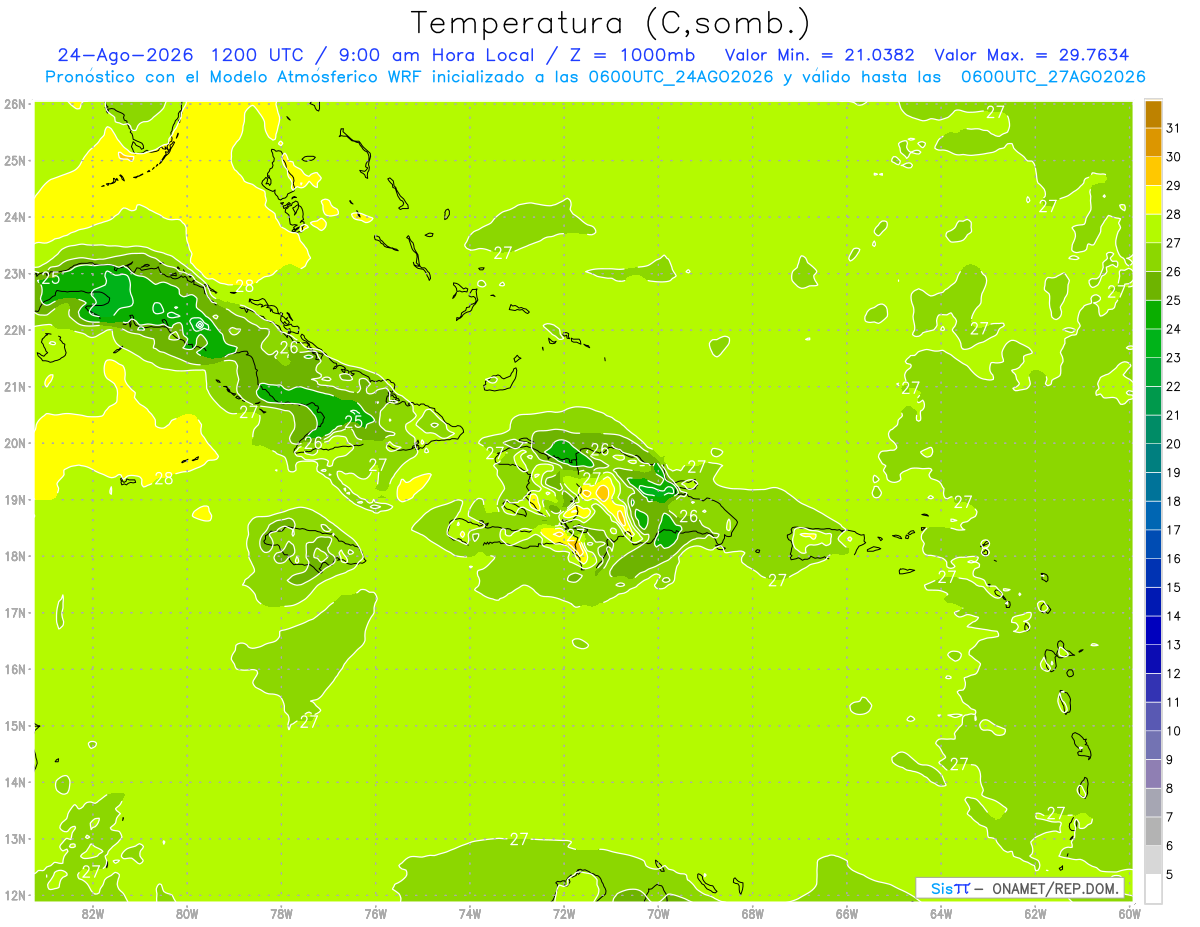Pick the light orange 29–30 color bar segment
1200x927 pixels.
click(x=1153, y=172)
